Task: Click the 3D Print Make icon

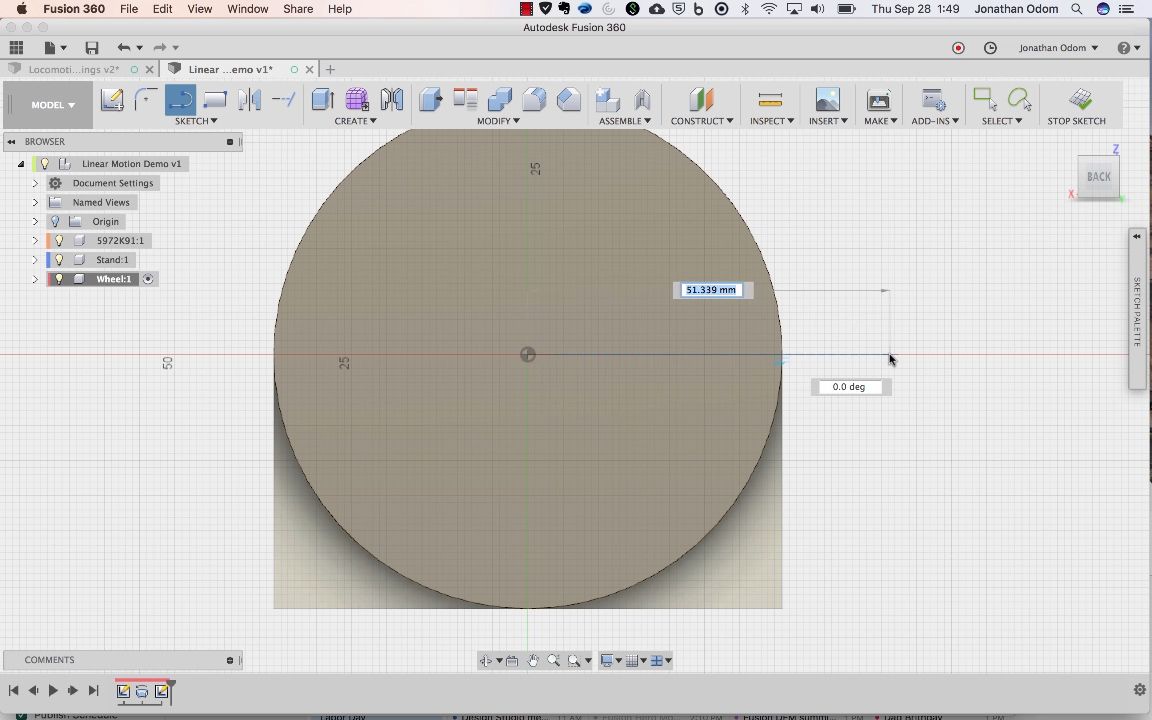Action: point(878,99)
